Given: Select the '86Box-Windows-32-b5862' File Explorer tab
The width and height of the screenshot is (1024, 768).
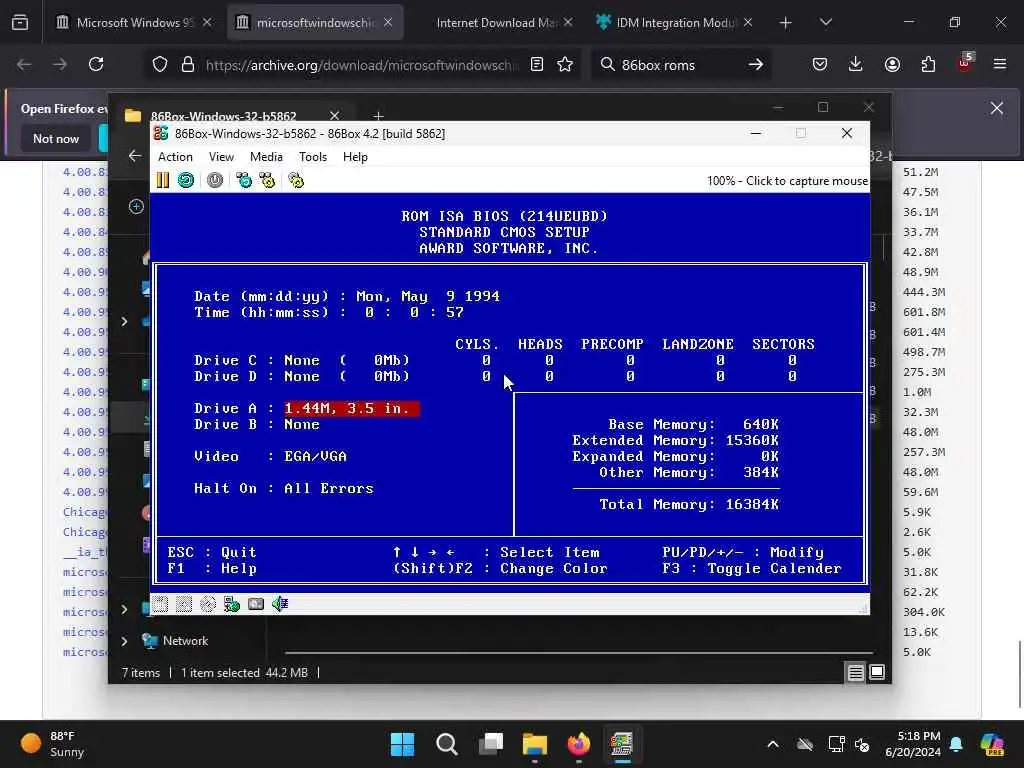Looking at the screenshot, I should 232,116.
